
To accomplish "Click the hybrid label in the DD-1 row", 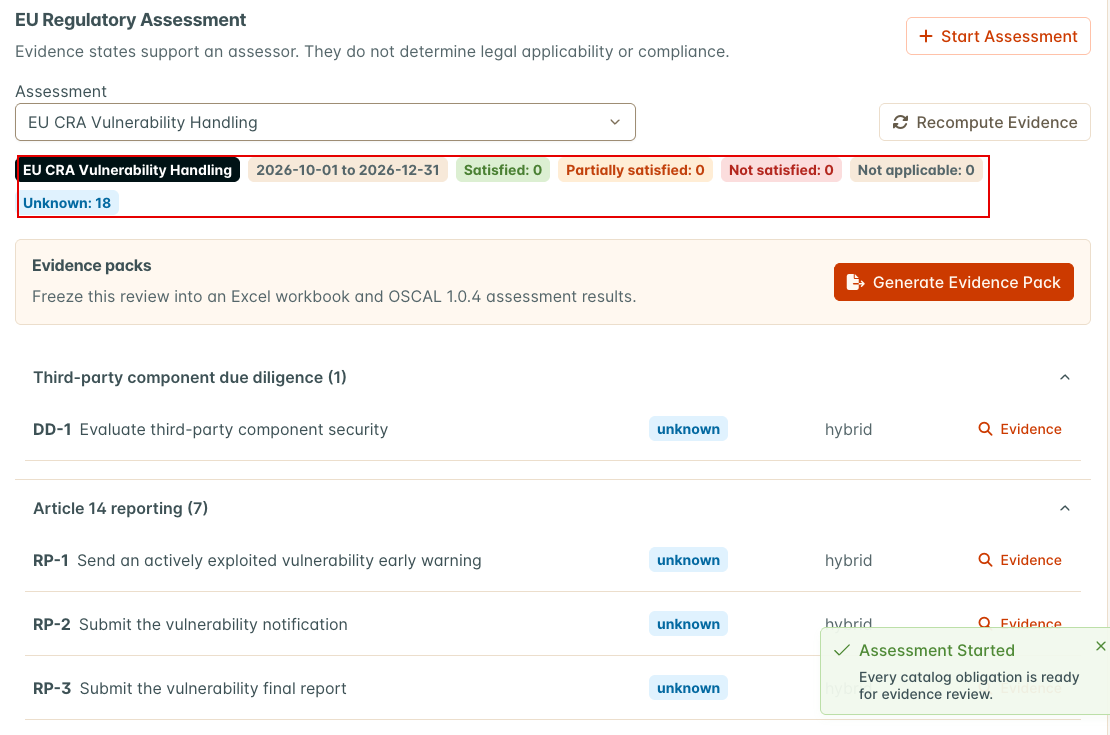I will (x=848, y=430).
